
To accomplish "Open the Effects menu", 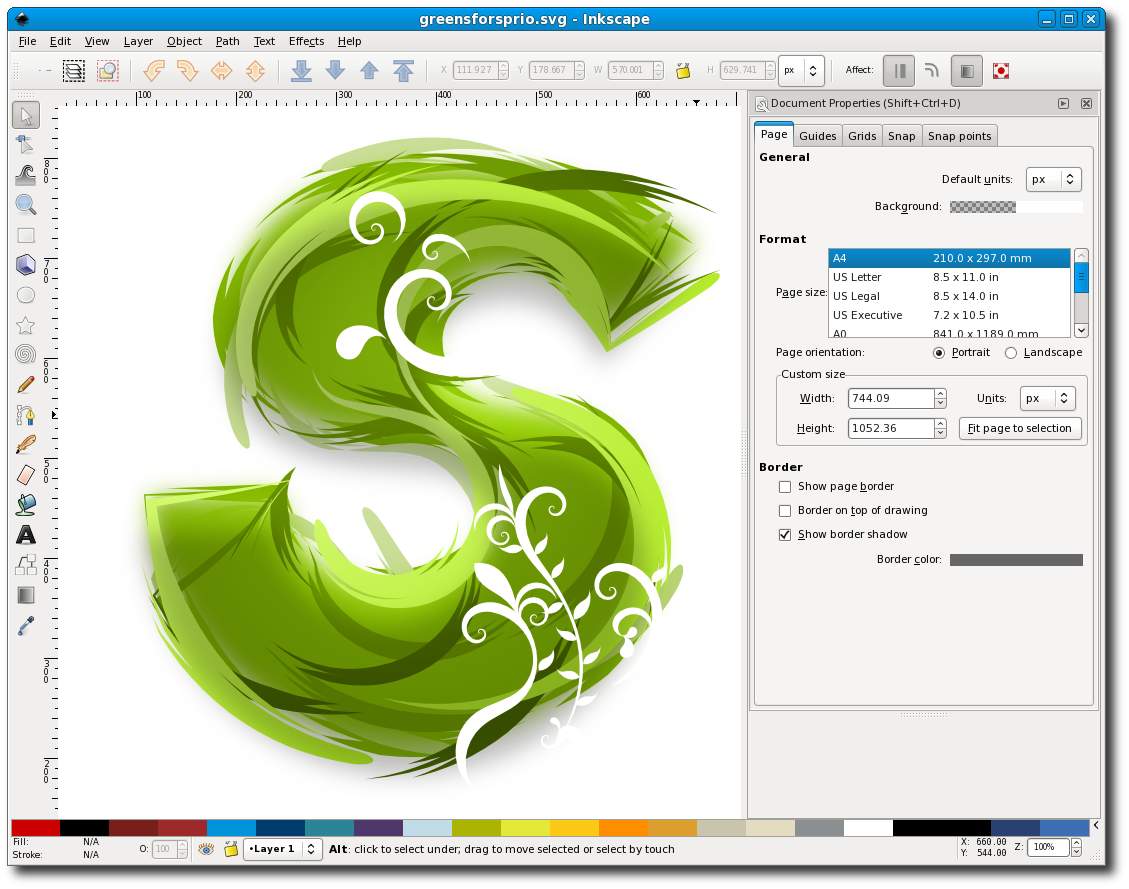I will [306, 41].
